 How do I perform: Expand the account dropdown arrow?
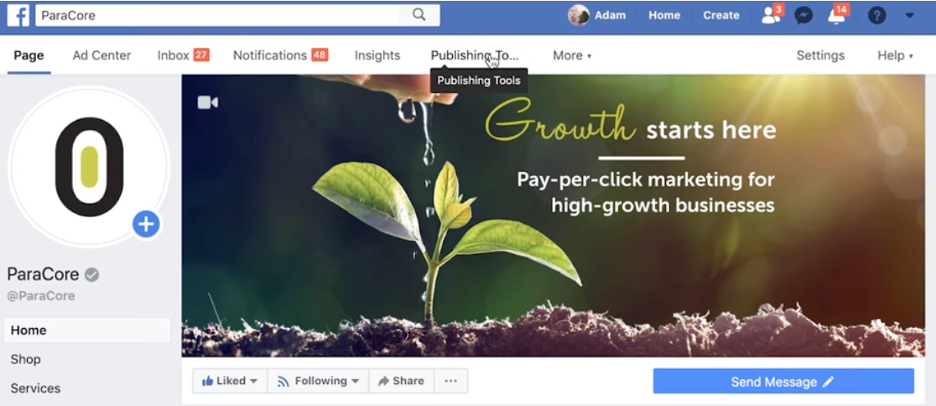click(x=910, y=16)
